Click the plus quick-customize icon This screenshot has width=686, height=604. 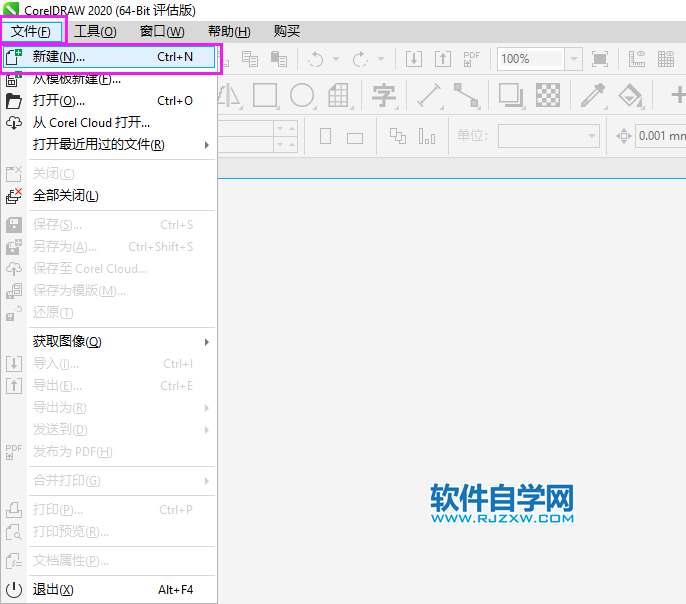[x=678, y=95]
